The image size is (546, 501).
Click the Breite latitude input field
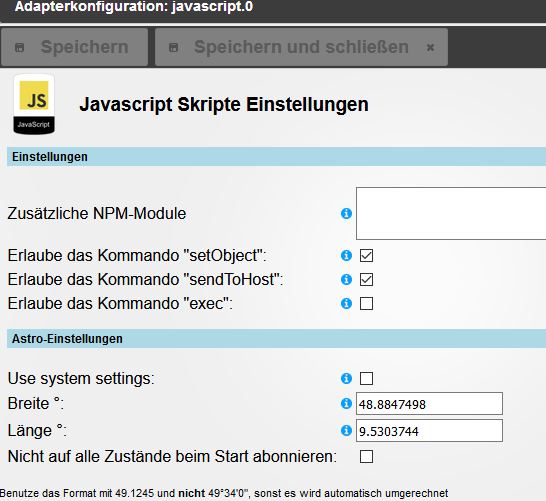click(x=429, y=404)
